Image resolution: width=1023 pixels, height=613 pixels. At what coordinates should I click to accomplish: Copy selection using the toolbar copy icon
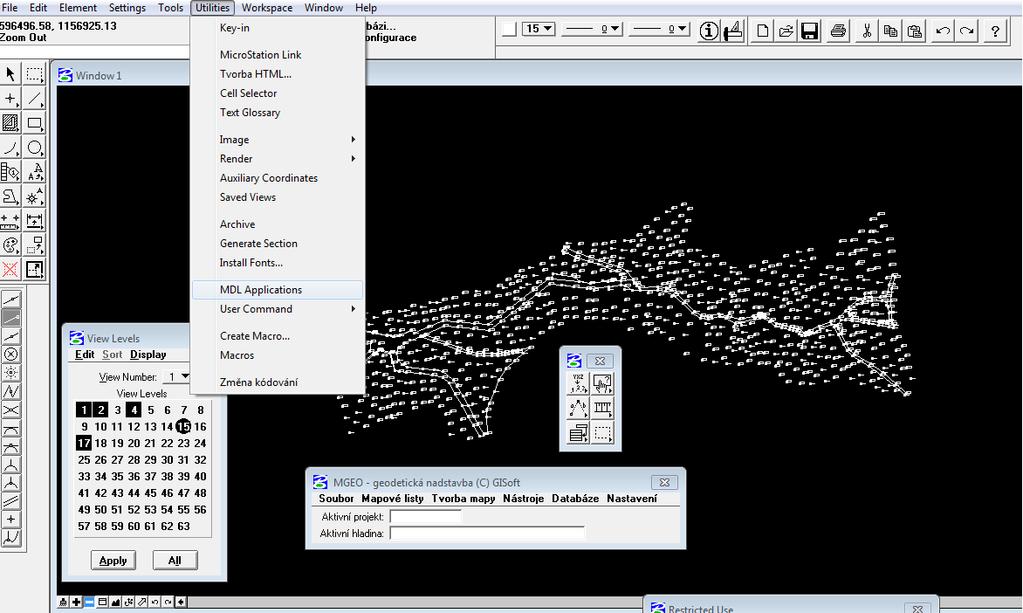pos(891,31)
